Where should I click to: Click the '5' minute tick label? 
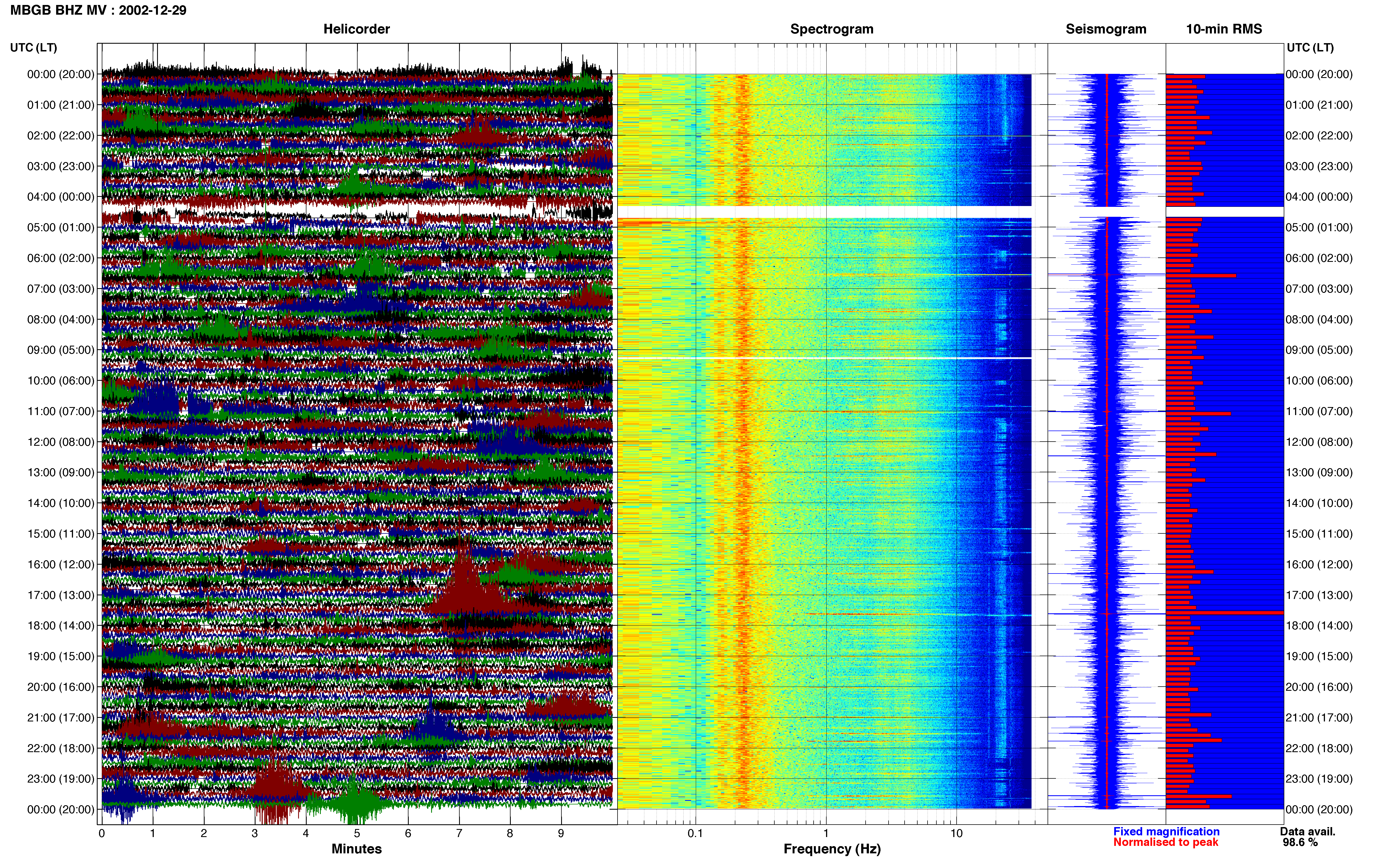357,833
